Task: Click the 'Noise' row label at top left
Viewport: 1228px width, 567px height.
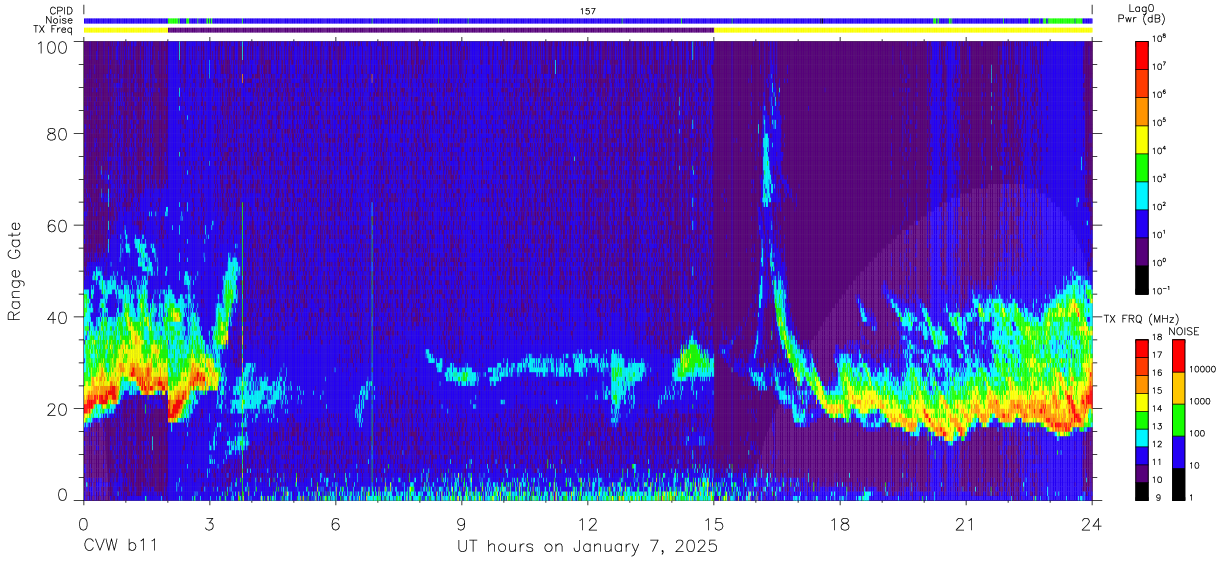Action: [x=57, y=20]
